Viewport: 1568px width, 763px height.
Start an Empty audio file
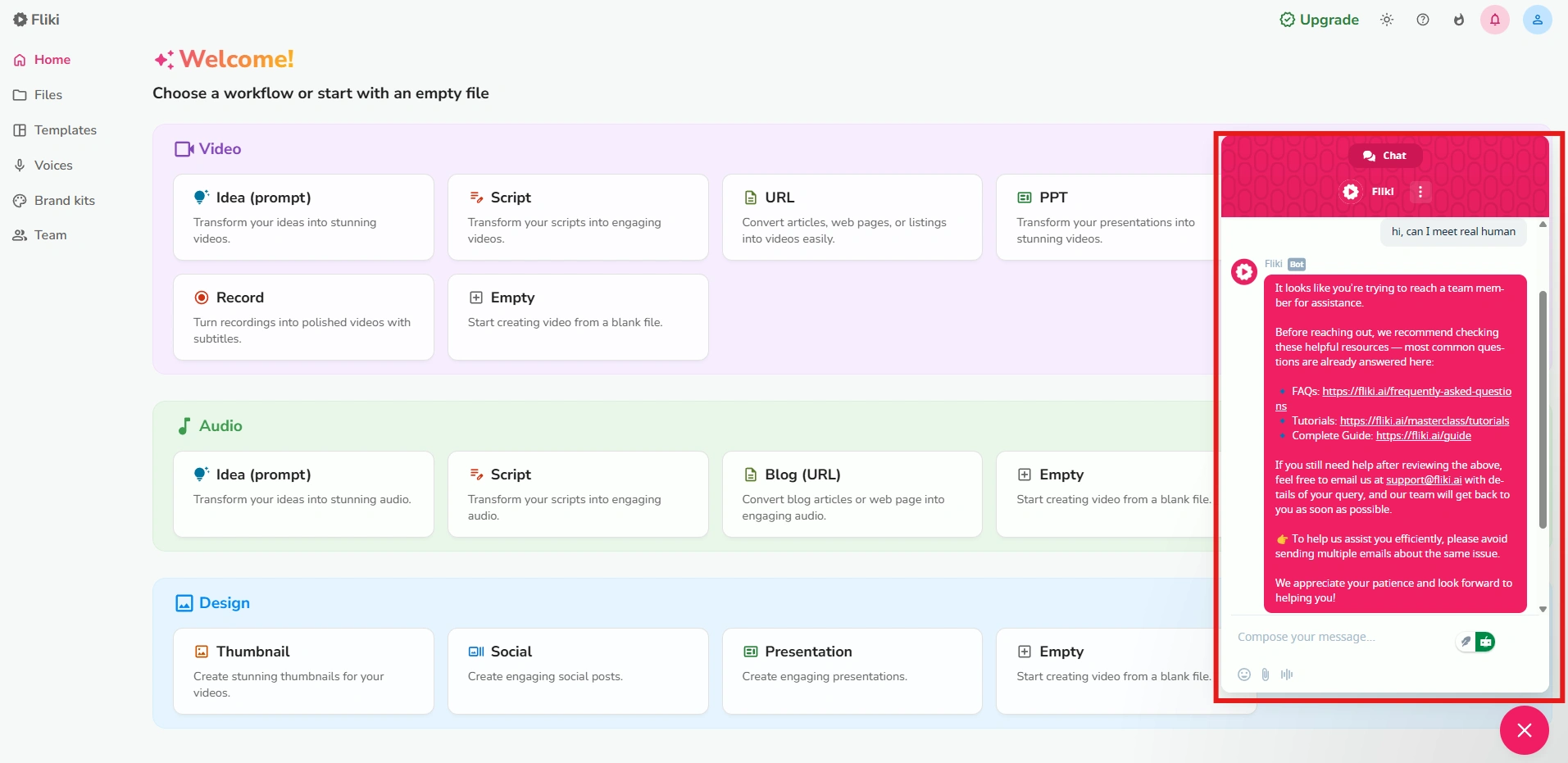click(x=1107, y=494)
